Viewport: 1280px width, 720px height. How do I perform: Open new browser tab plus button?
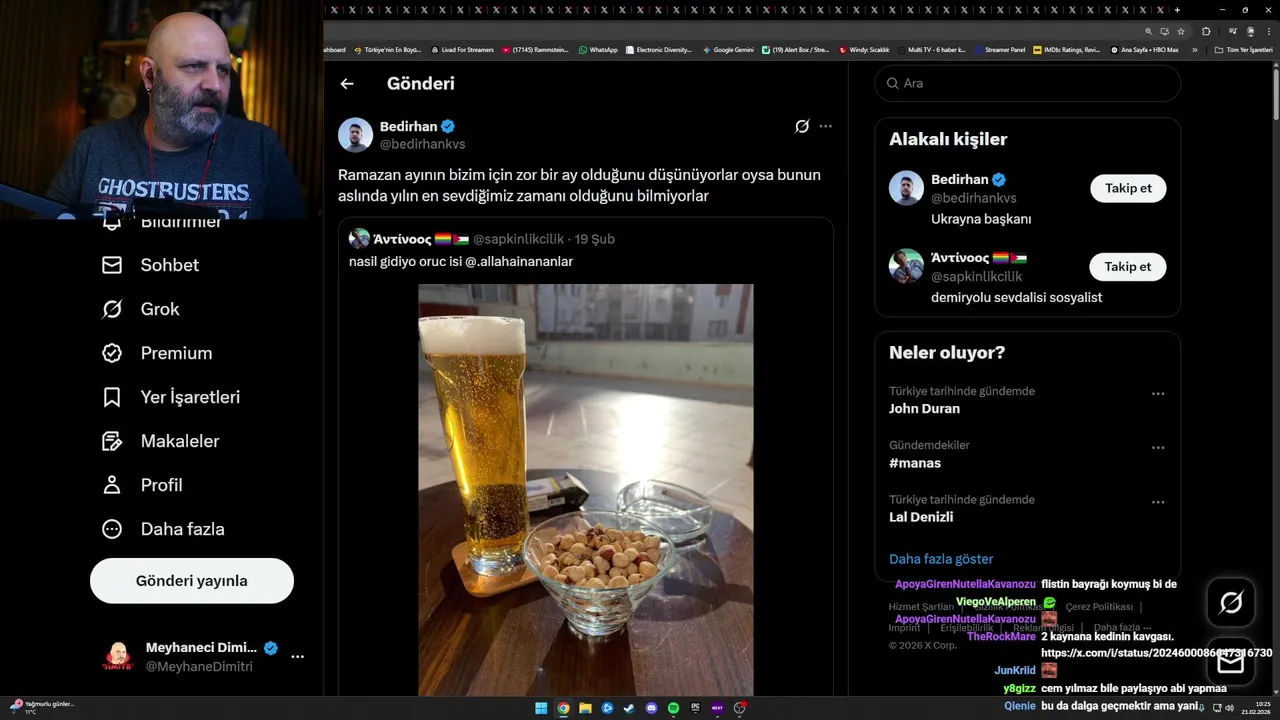pos(1177,10)
